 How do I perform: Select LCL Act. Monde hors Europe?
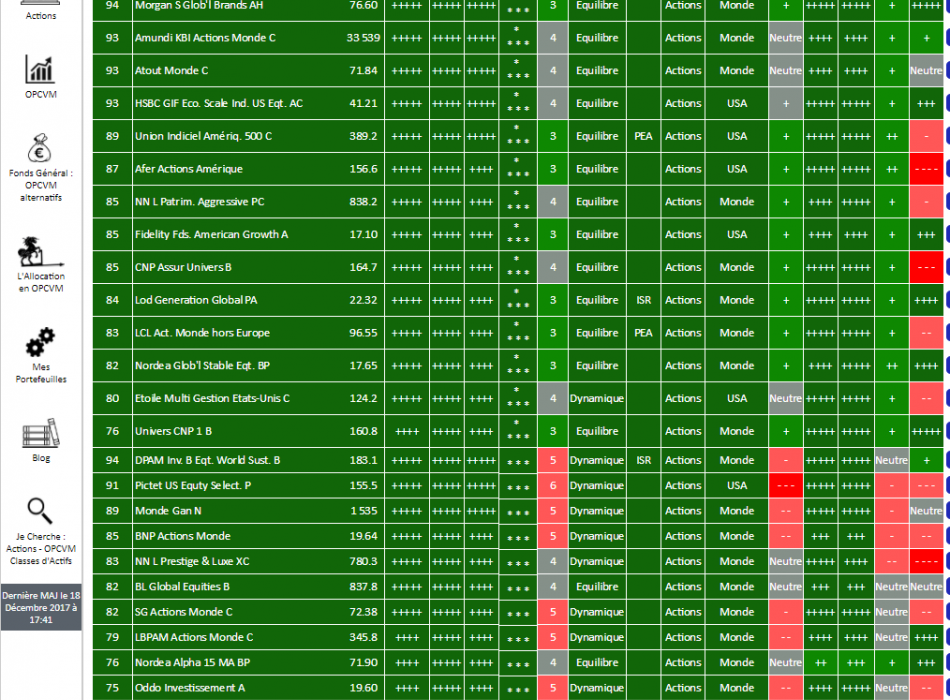coord(202,332)
